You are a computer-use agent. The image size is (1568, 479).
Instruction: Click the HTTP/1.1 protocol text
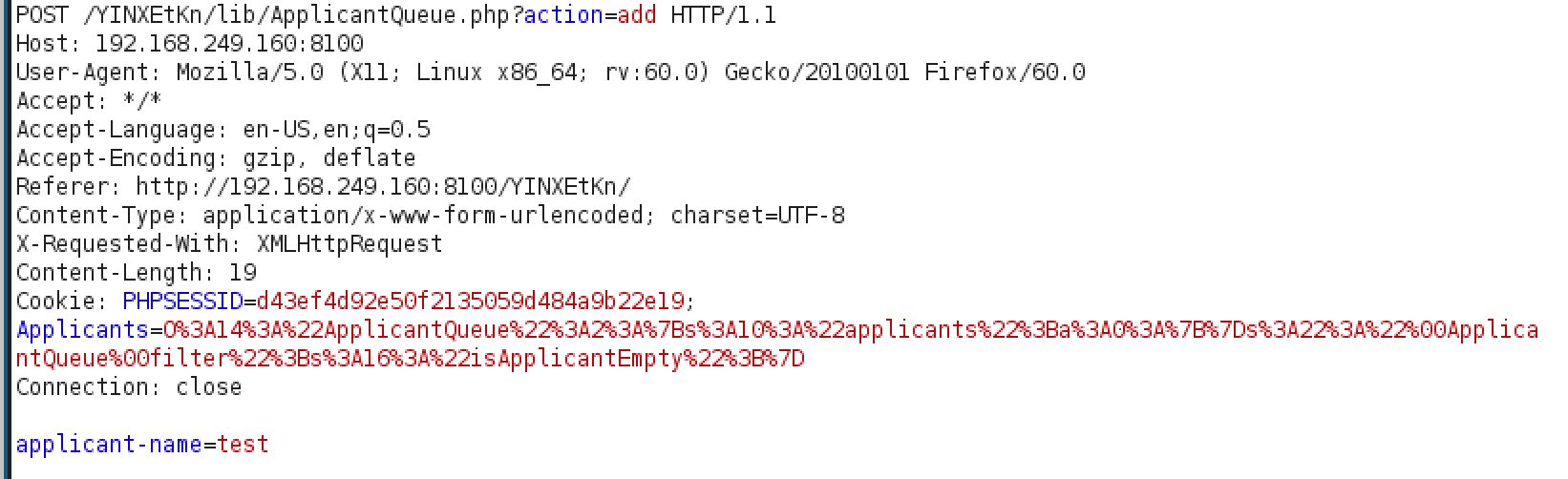coord(723,15)
